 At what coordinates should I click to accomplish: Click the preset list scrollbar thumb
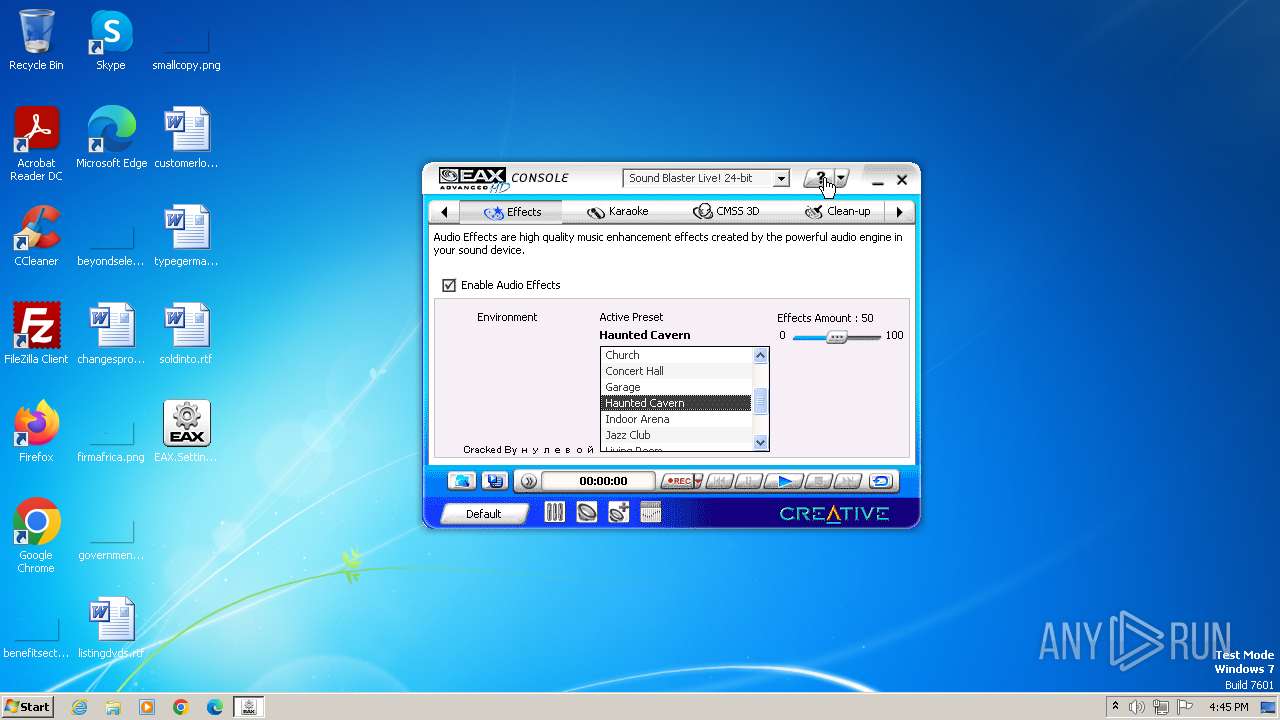[760, 401]
